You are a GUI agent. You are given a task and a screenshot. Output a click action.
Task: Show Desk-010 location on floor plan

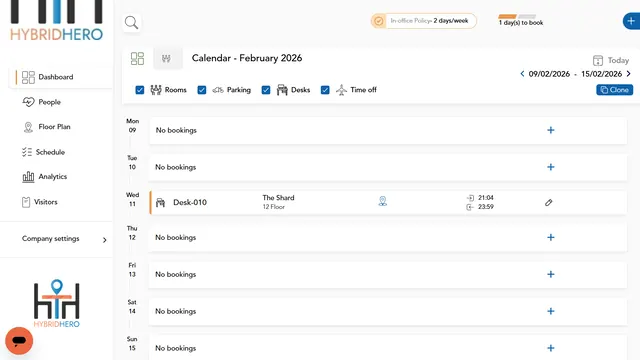tap(382, 201)
